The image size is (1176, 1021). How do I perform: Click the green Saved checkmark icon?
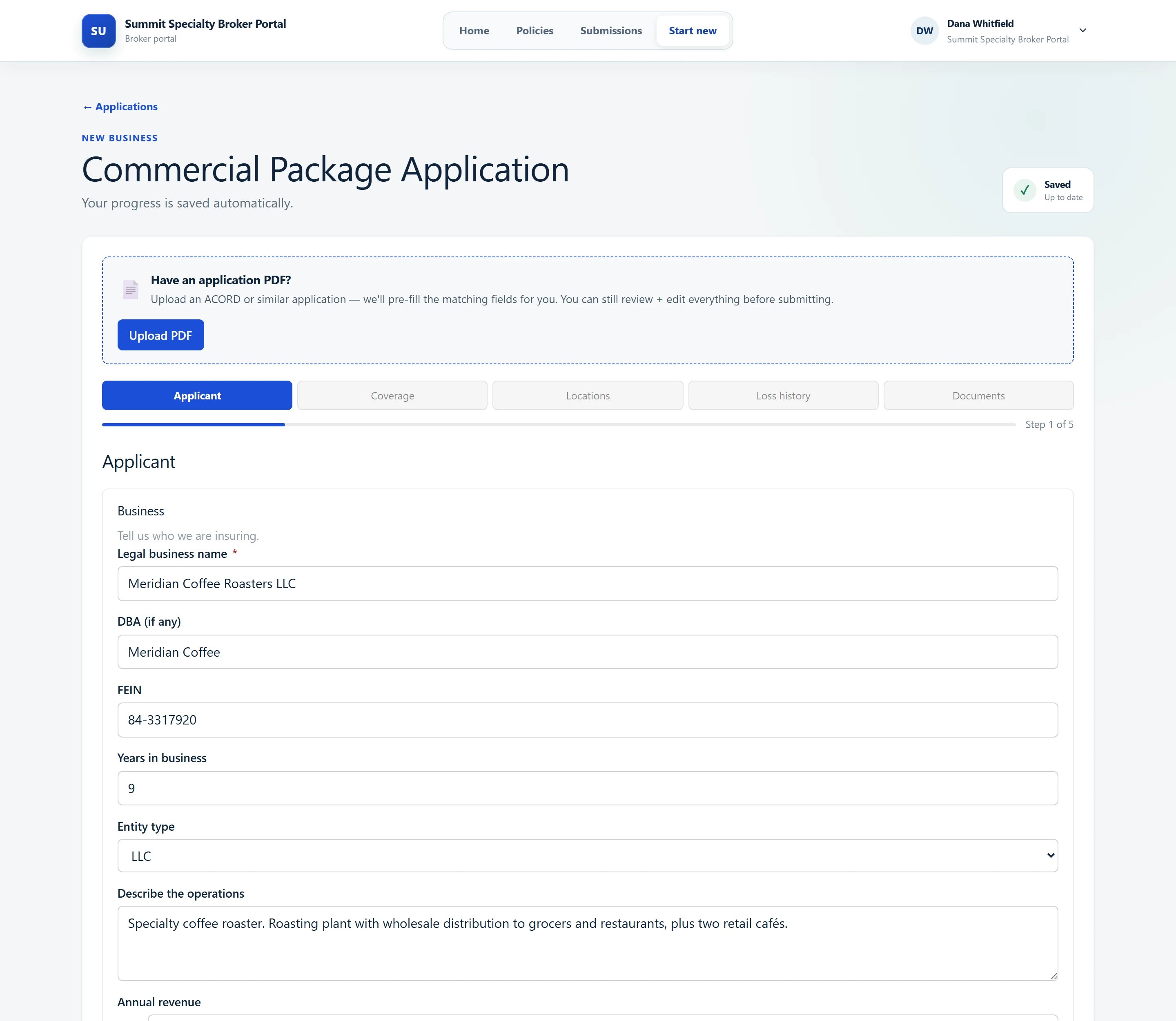pyautogui.click(x=1025, y=190)
